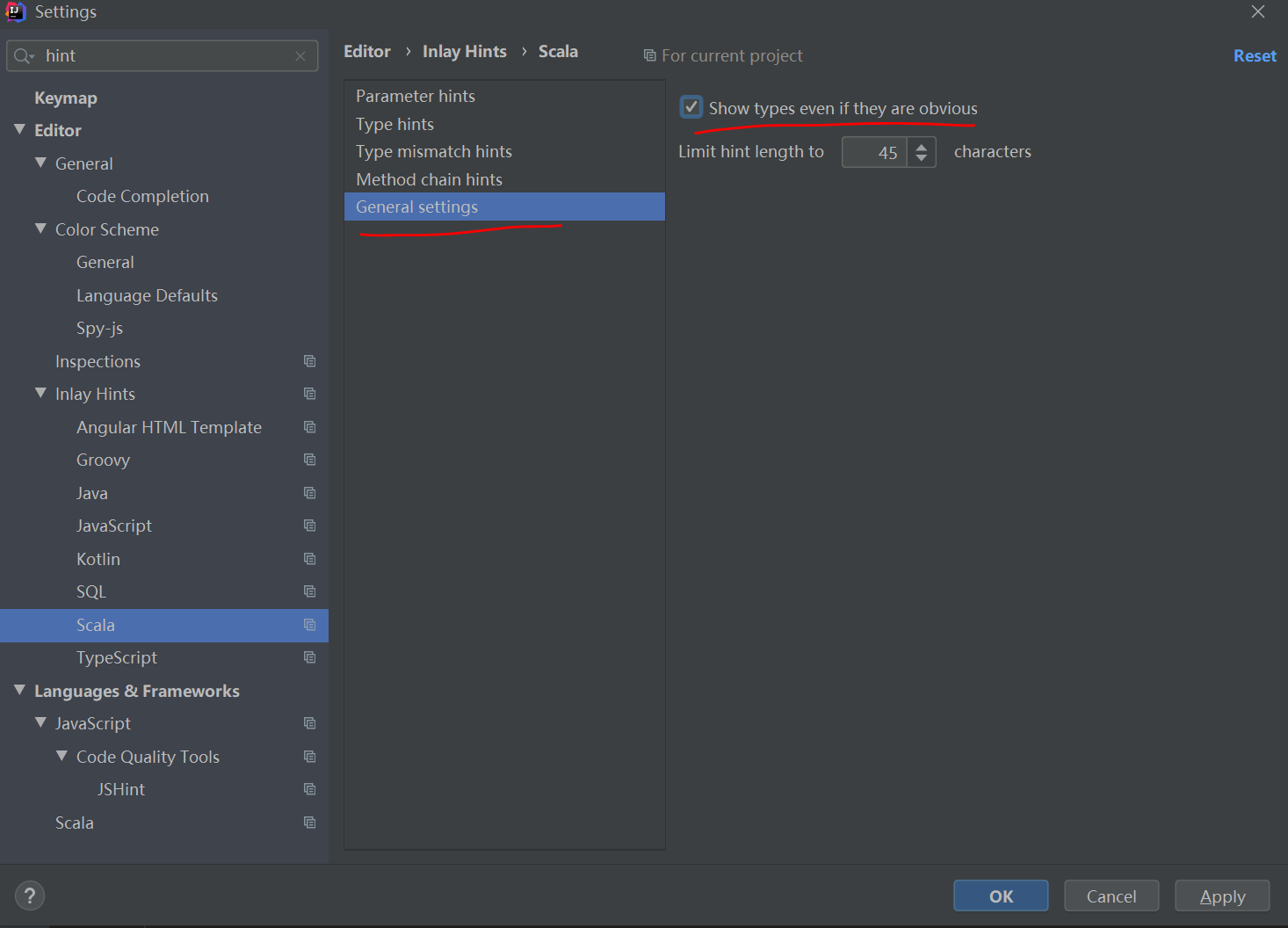1288x928 pixels.
Task: Click the project-scope icon beside Kotlin
Action: (x=310, y=559)
